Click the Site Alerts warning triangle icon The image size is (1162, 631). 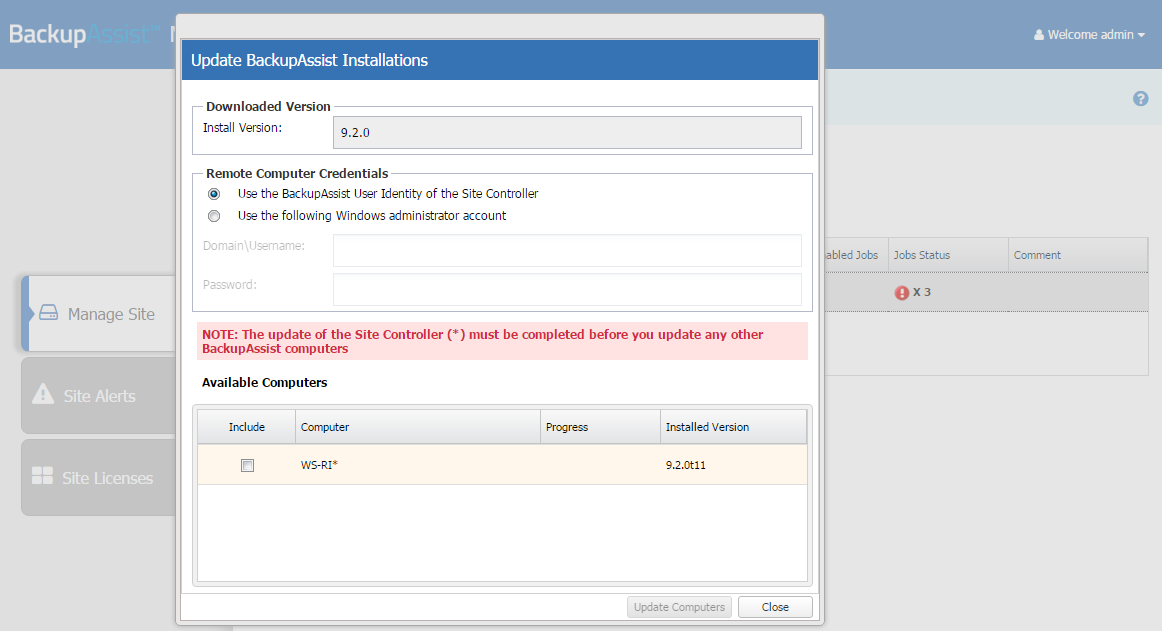[x=43, y=394]
